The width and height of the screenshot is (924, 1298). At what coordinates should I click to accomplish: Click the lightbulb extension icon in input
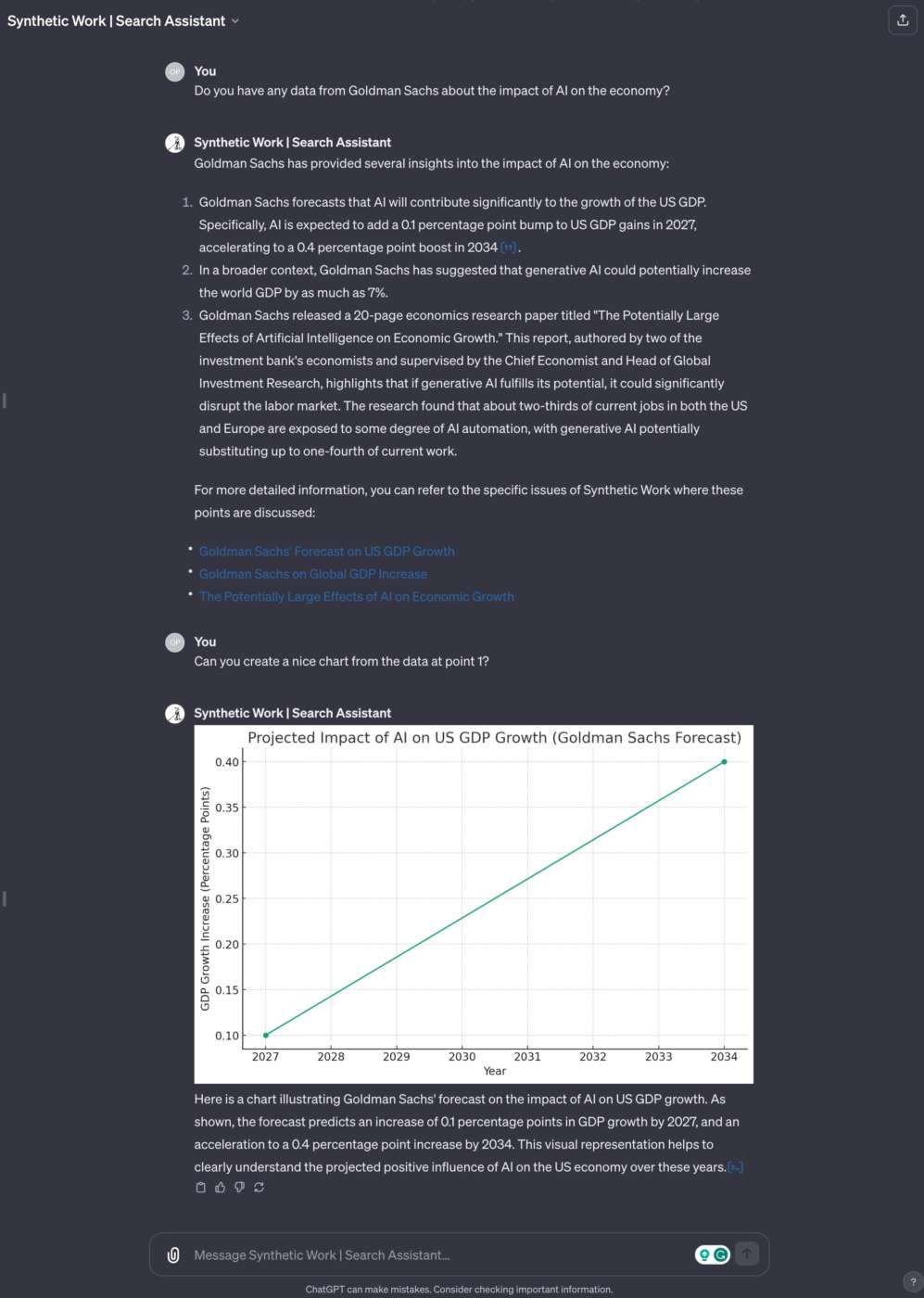(x=704, y=1254)
